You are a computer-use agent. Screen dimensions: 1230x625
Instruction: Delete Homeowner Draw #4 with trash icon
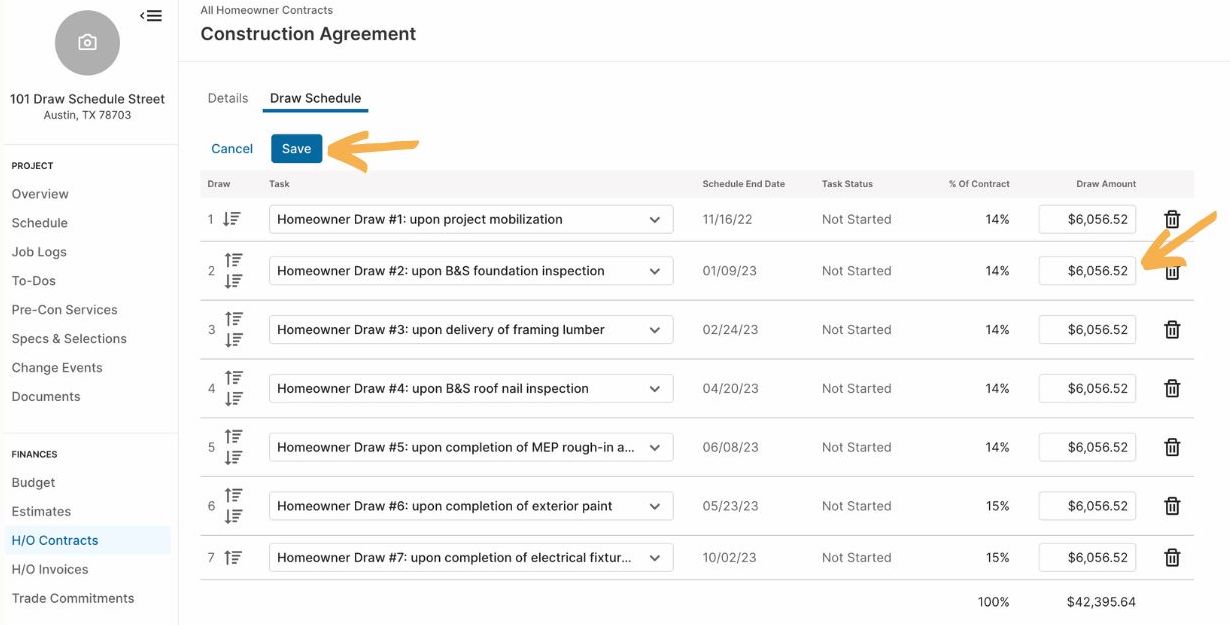click(1173, 388)
